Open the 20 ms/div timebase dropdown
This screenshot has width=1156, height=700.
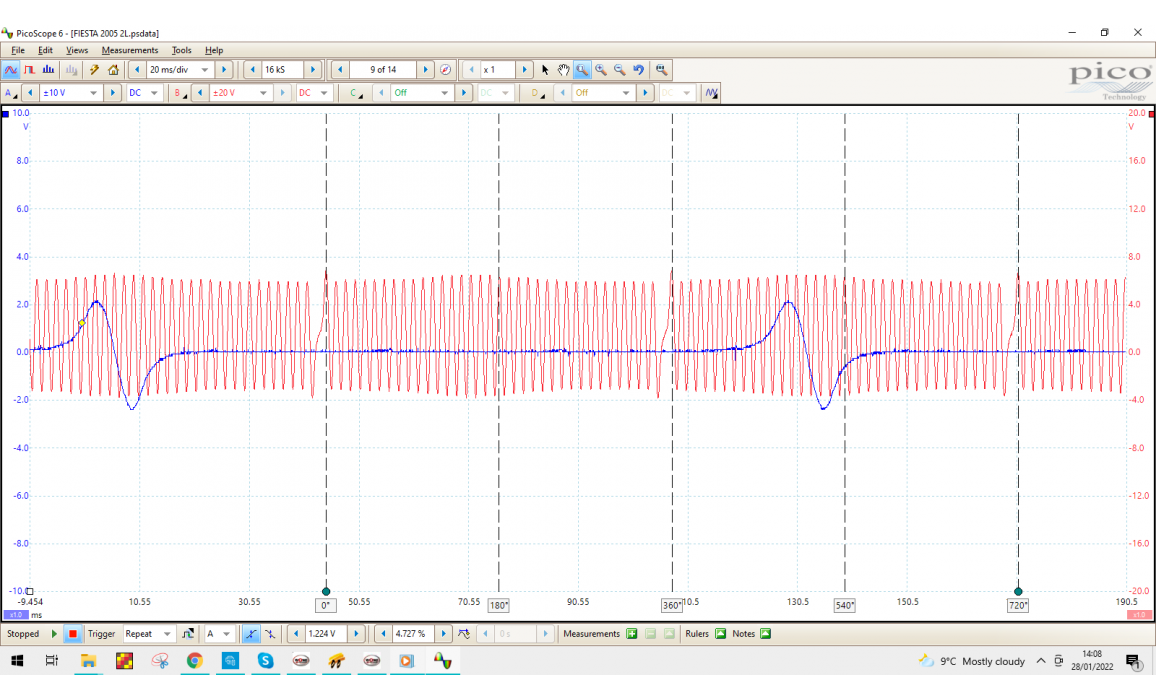(205, 70)
